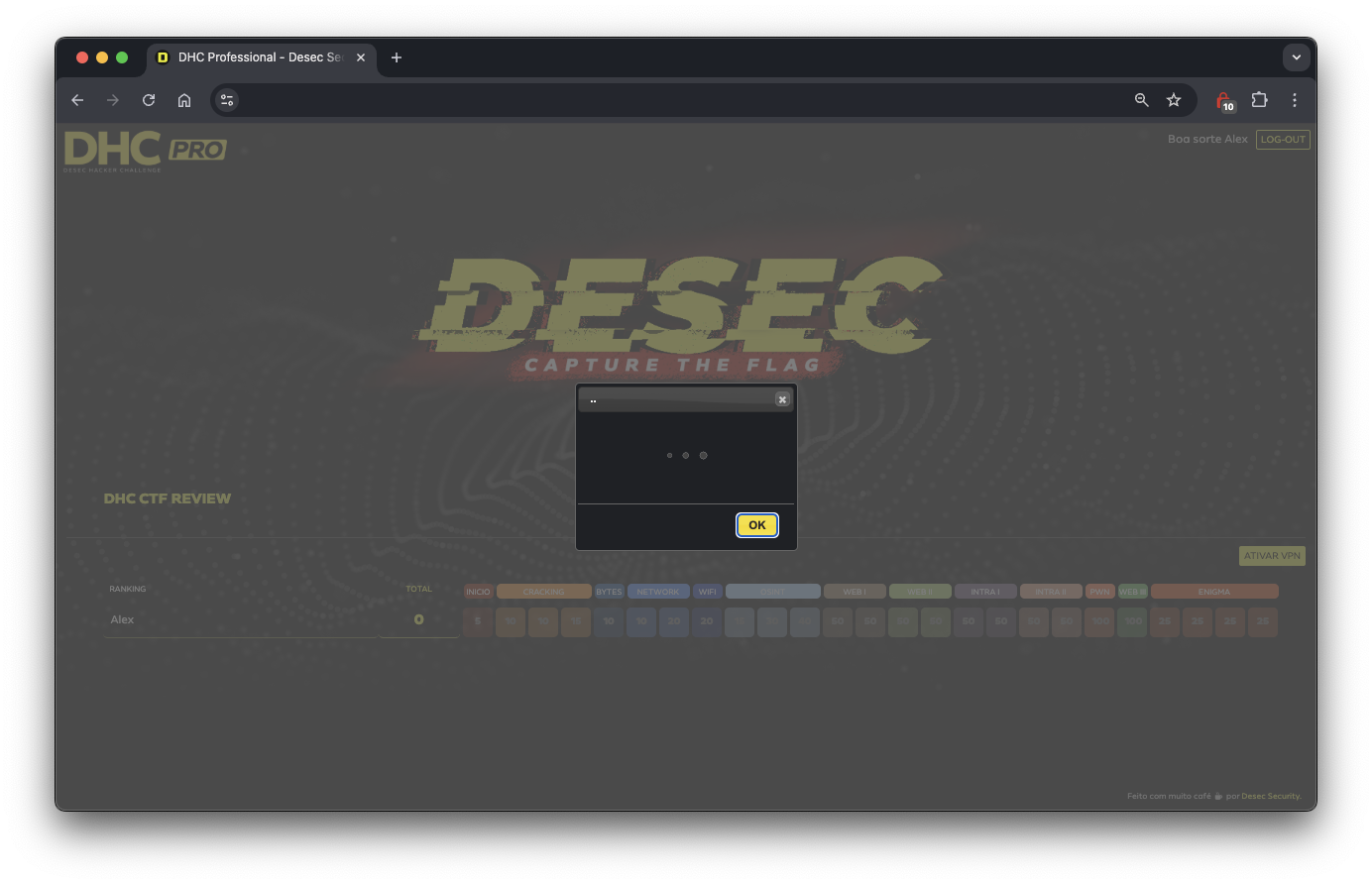
Task: Select the OSINT category label
Action: pyautogui.click(x=773, y=592)
